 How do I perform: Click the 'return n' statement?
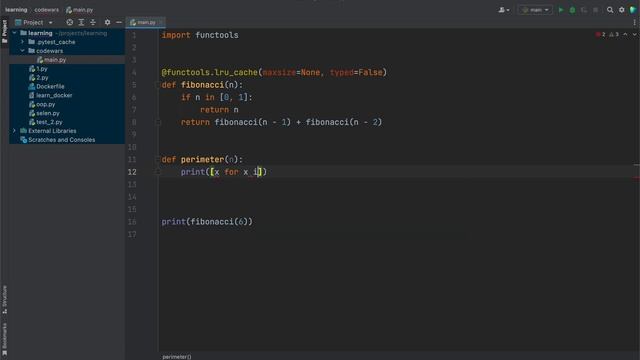[219, 110]
